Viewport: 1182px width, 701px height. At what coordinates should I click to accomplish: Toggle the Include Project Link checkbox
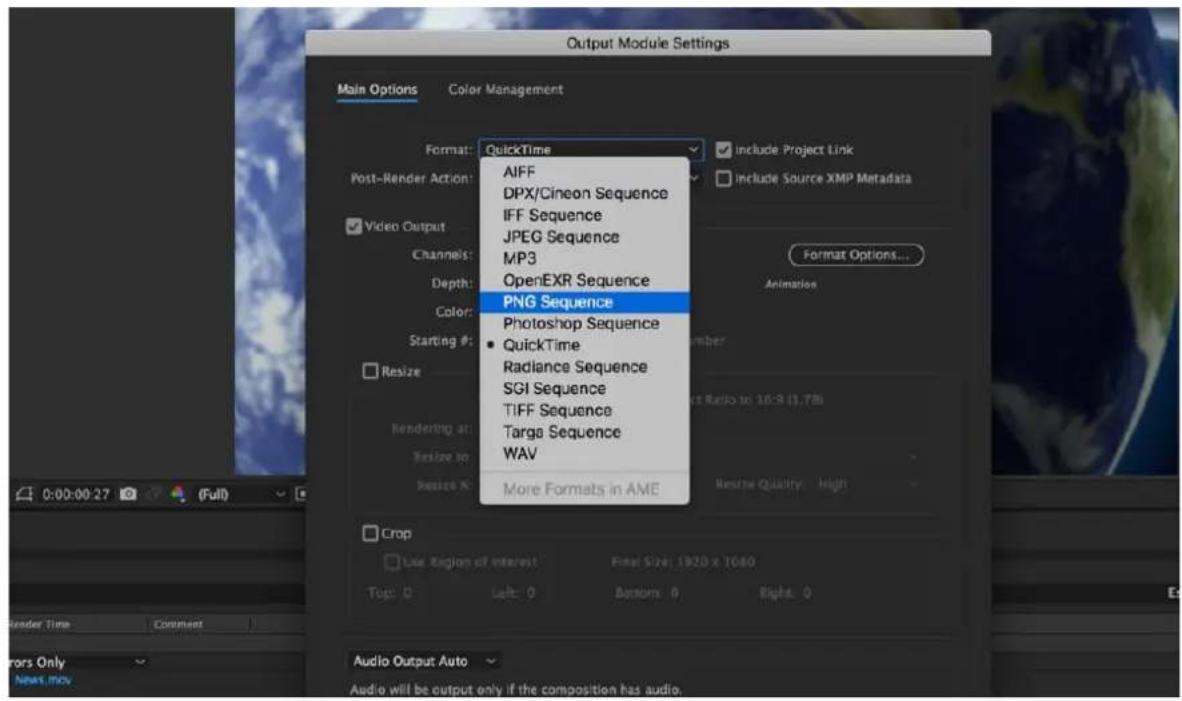(723, 150)
